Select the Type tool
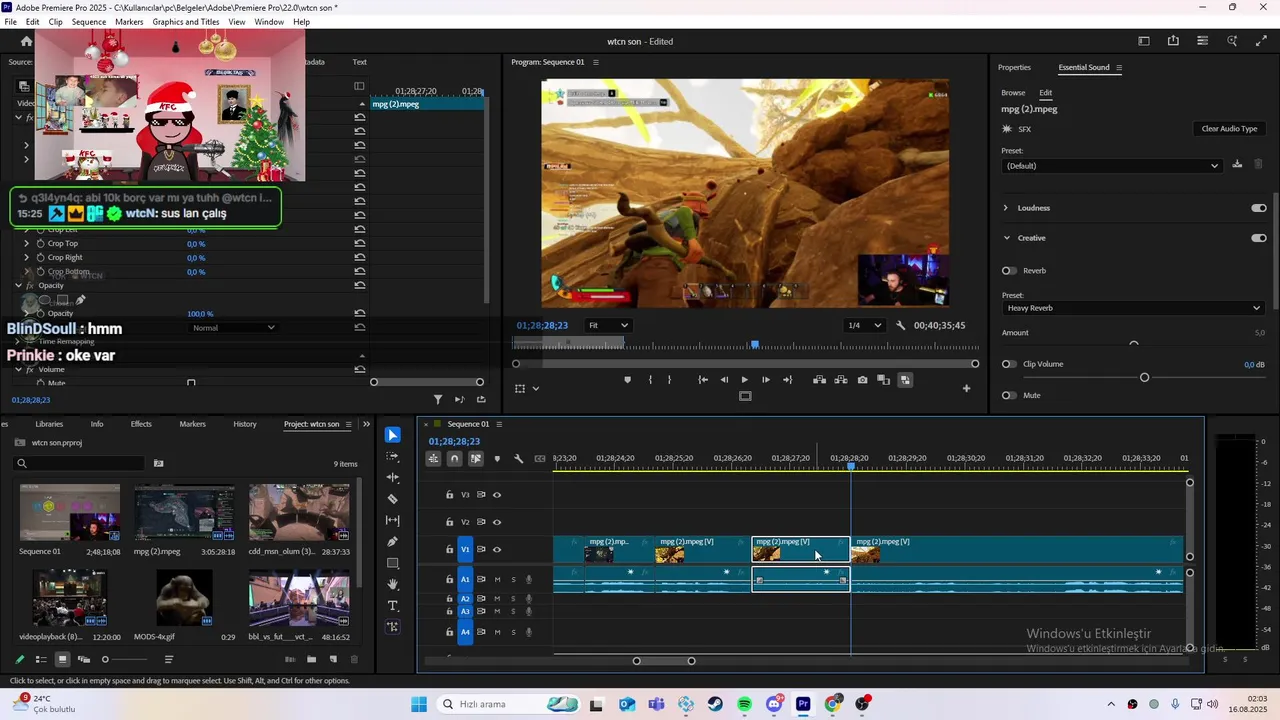1280x720 pixels. [393, 606]
